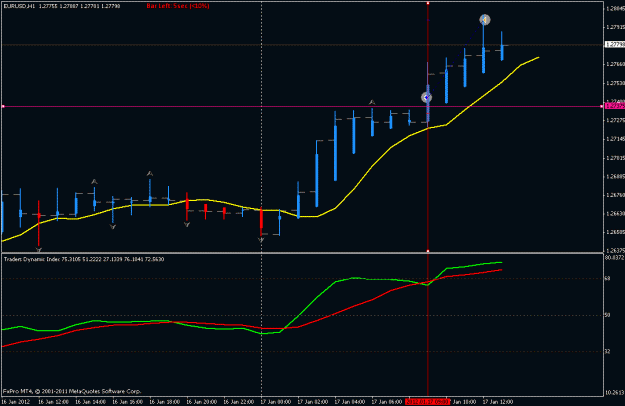Grab the right handle of the magenta horizontal line

click(x=601, y=106)
